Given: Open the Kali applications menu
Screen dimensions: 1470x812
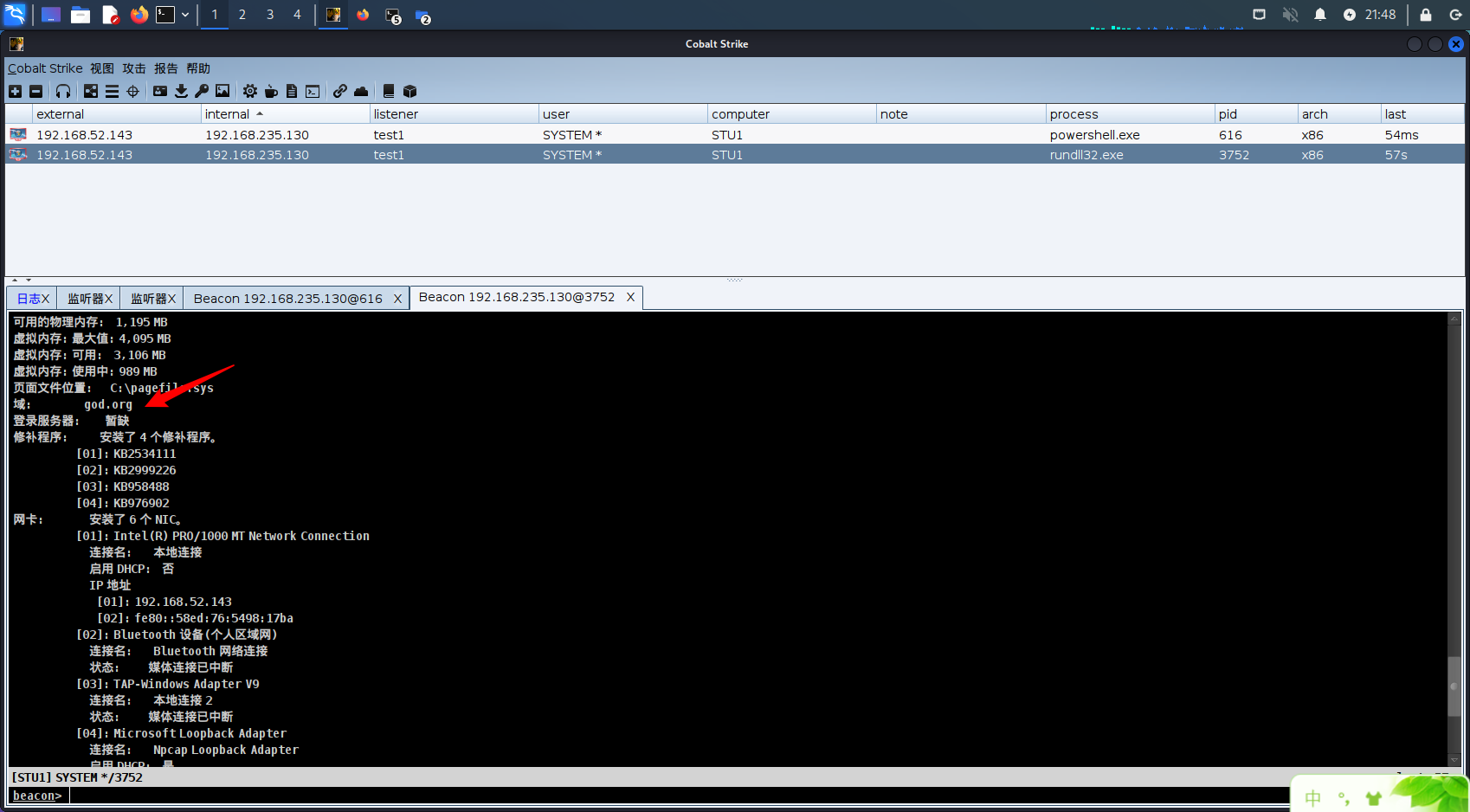Looking at the screenshot, I should 16,15.
